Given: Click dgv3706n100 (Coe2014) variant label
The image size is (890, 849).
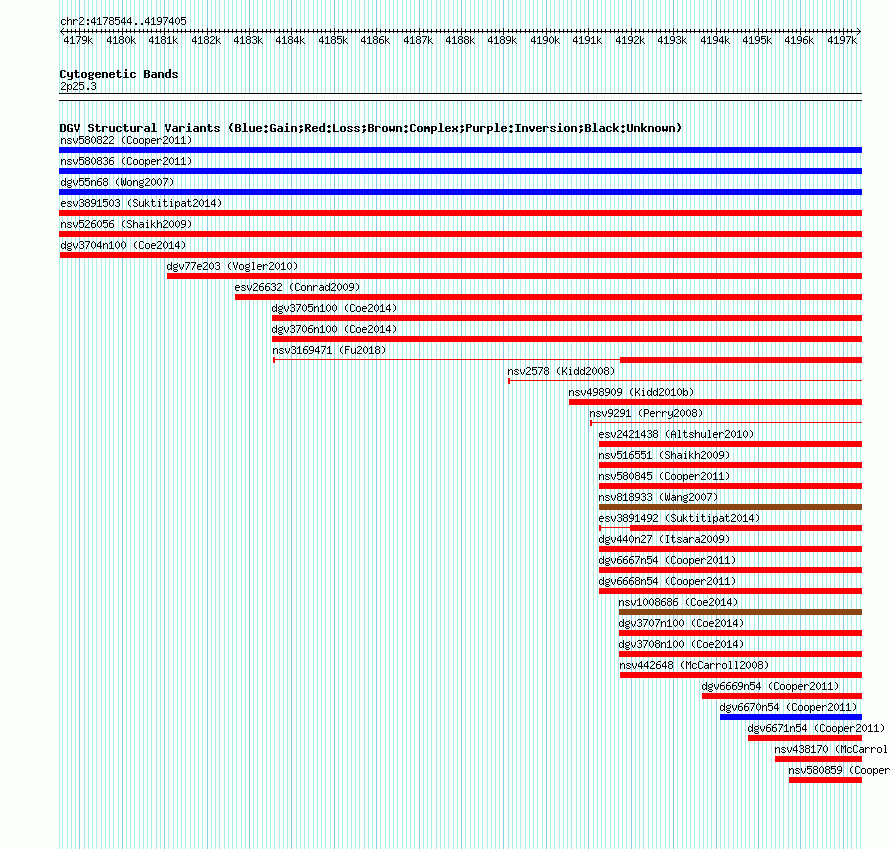Looking at the screenshot, I should [x=334, y=329].
